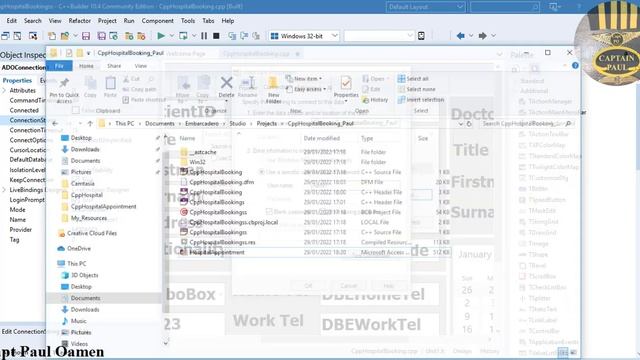Run the project with the green play icon
The image size is (640, 360).
coord(161,36)
